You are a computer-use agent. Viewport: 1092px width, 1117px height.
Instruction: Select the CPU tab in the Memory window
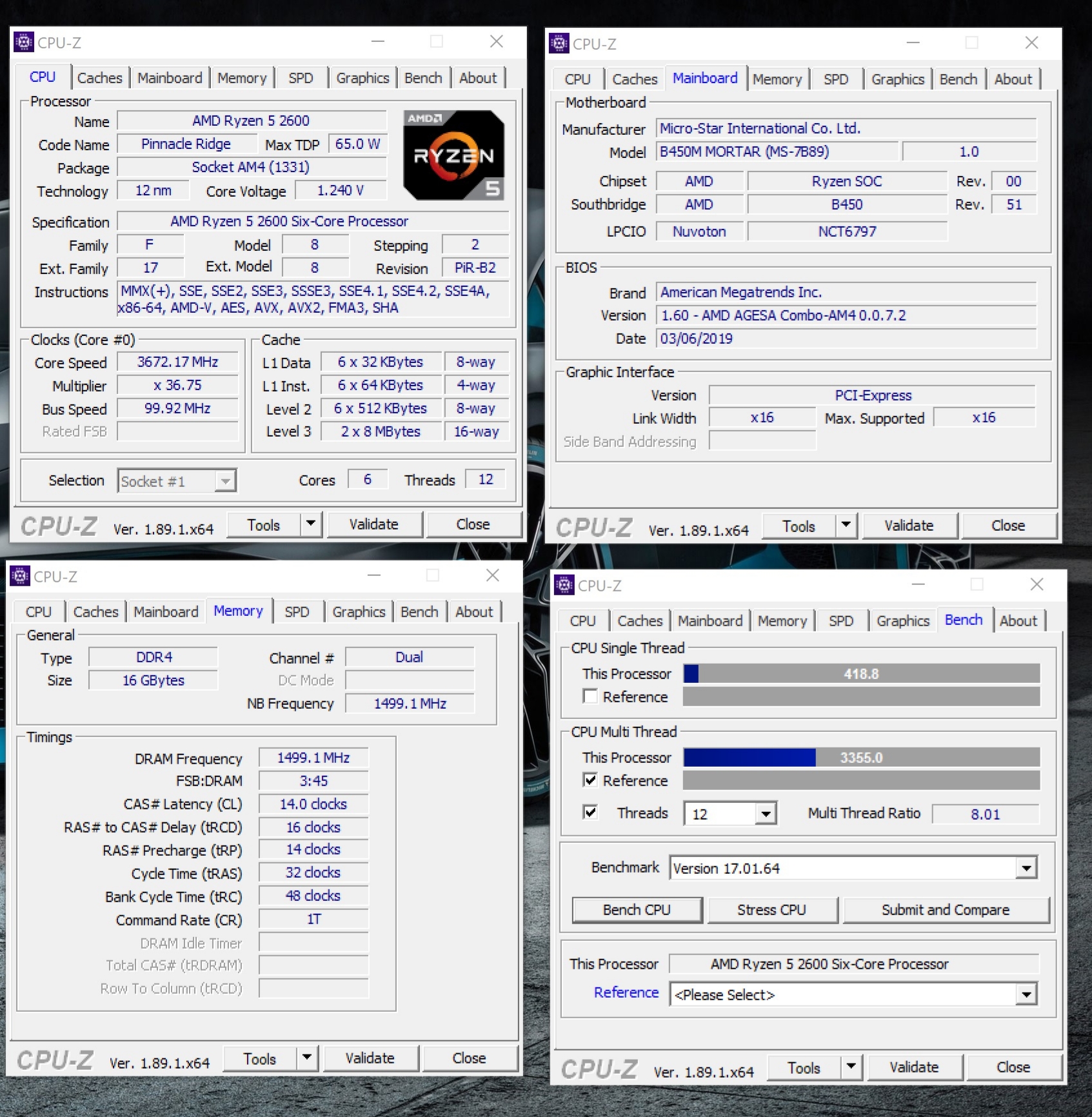pos(39,612)
